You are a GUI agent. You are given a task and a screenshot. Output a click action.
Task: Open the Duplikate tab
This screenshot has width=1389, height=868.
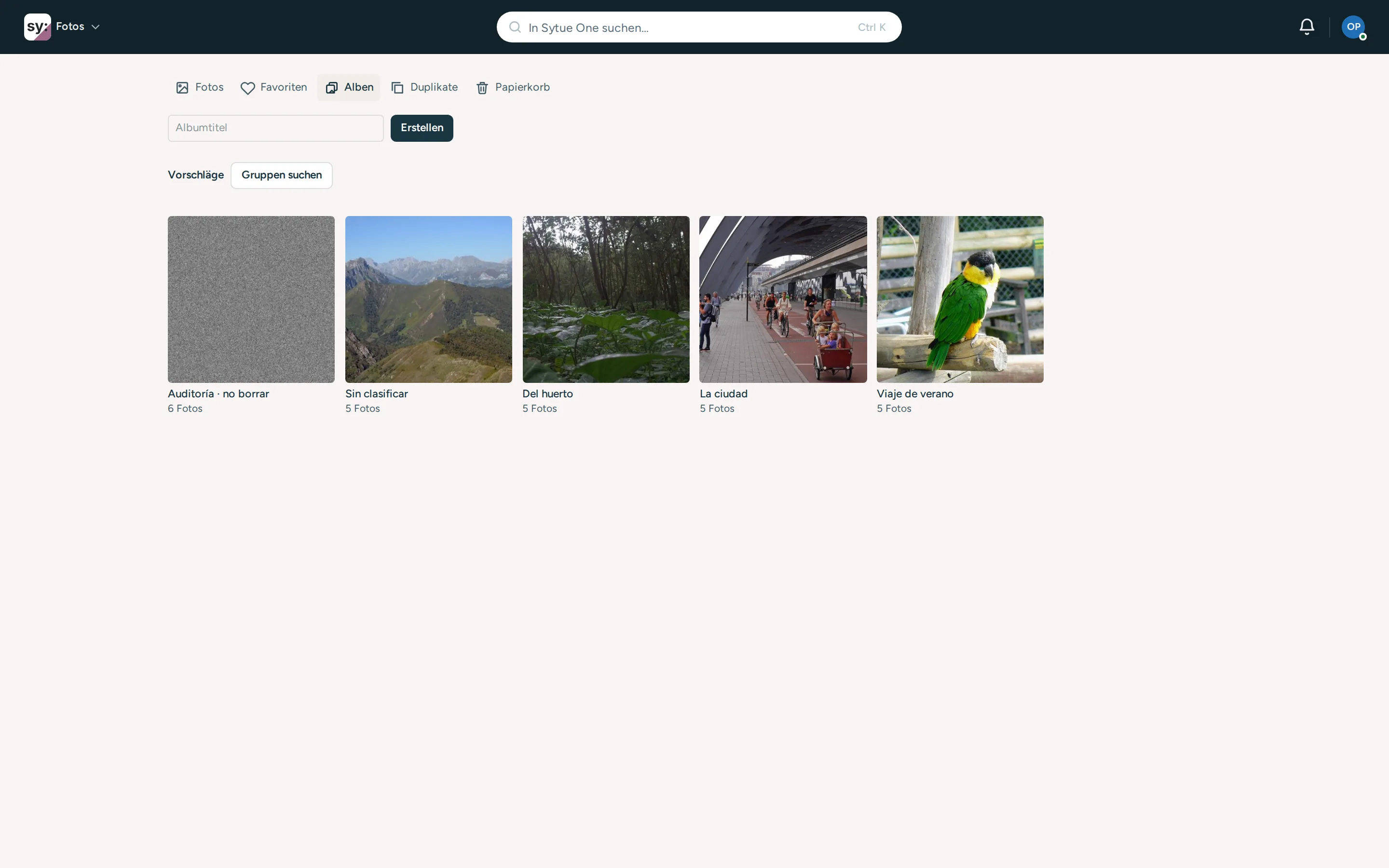(x=425, y=87)
